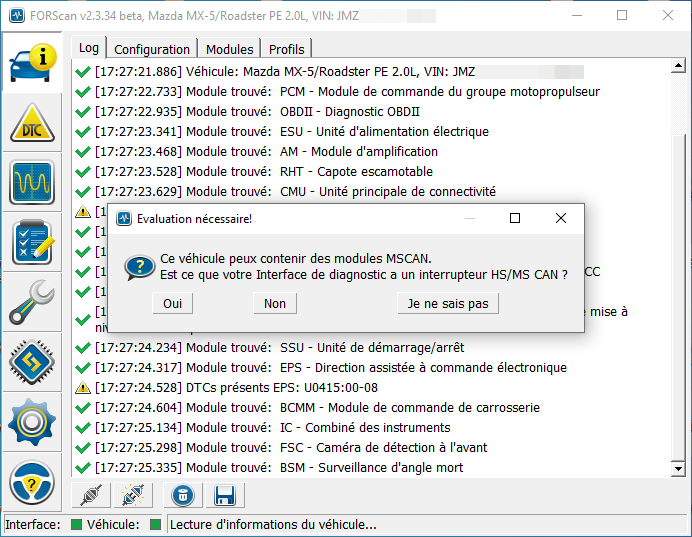
Task: Click the disconnect from vehicle icon
Action: pyautogui.click(x=133, y=495)
